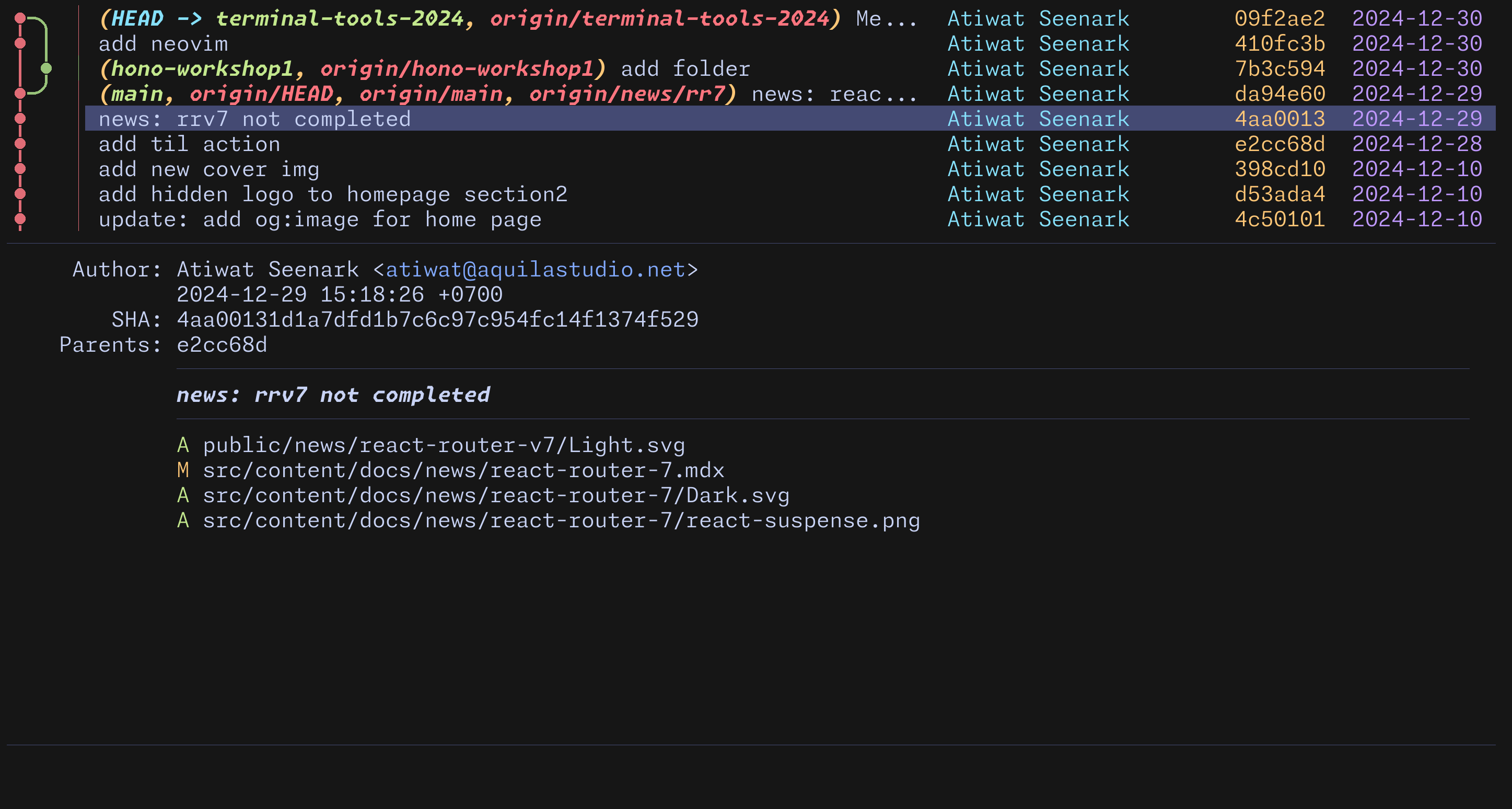Image resolution: width=1512 pixels, height=809 pixels.
Task: Click commit hash 09f2ae2
Action: pos(1280,19)
